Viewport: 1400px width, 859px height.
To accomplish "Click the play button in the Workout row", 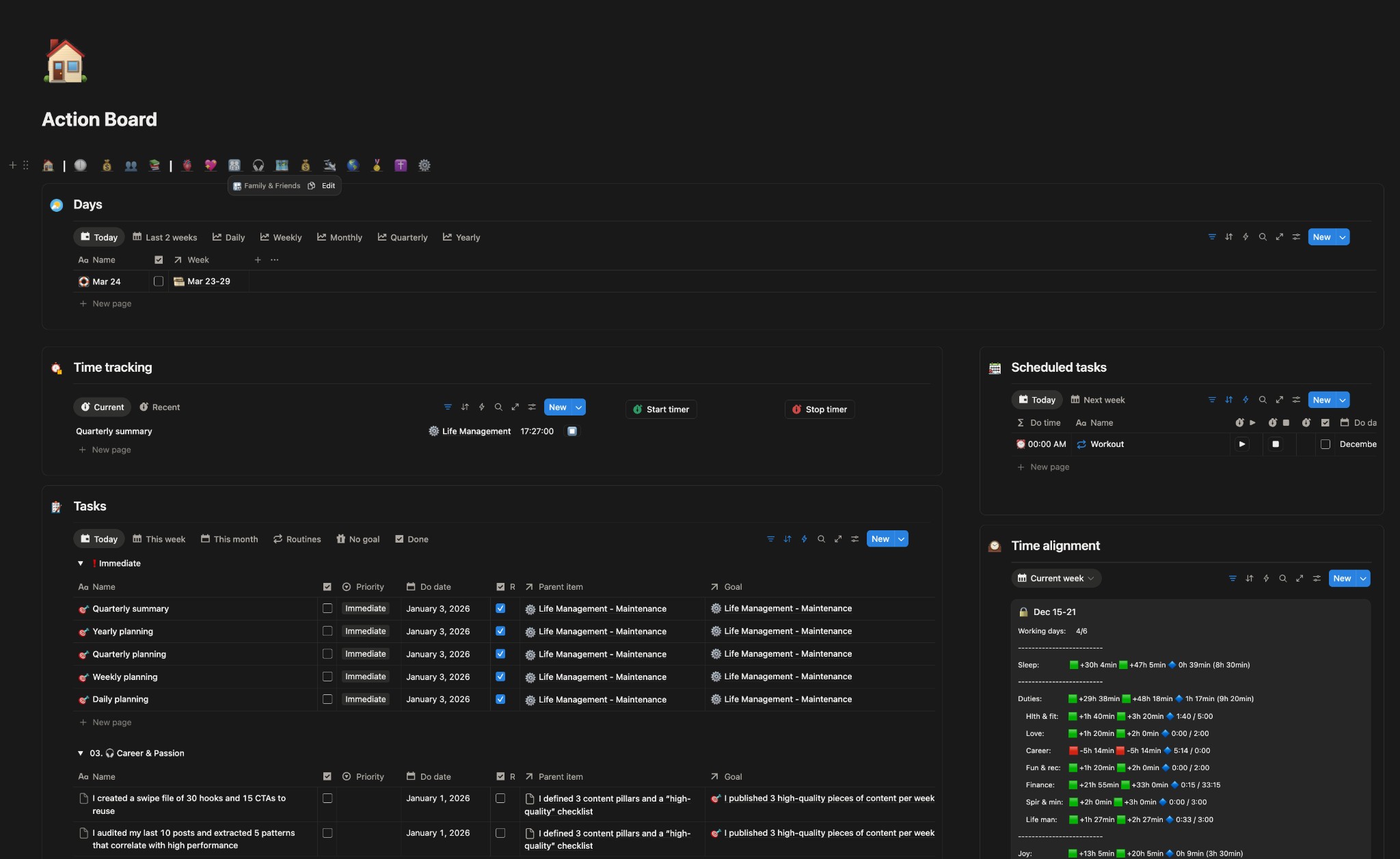I will [1241, 444].
